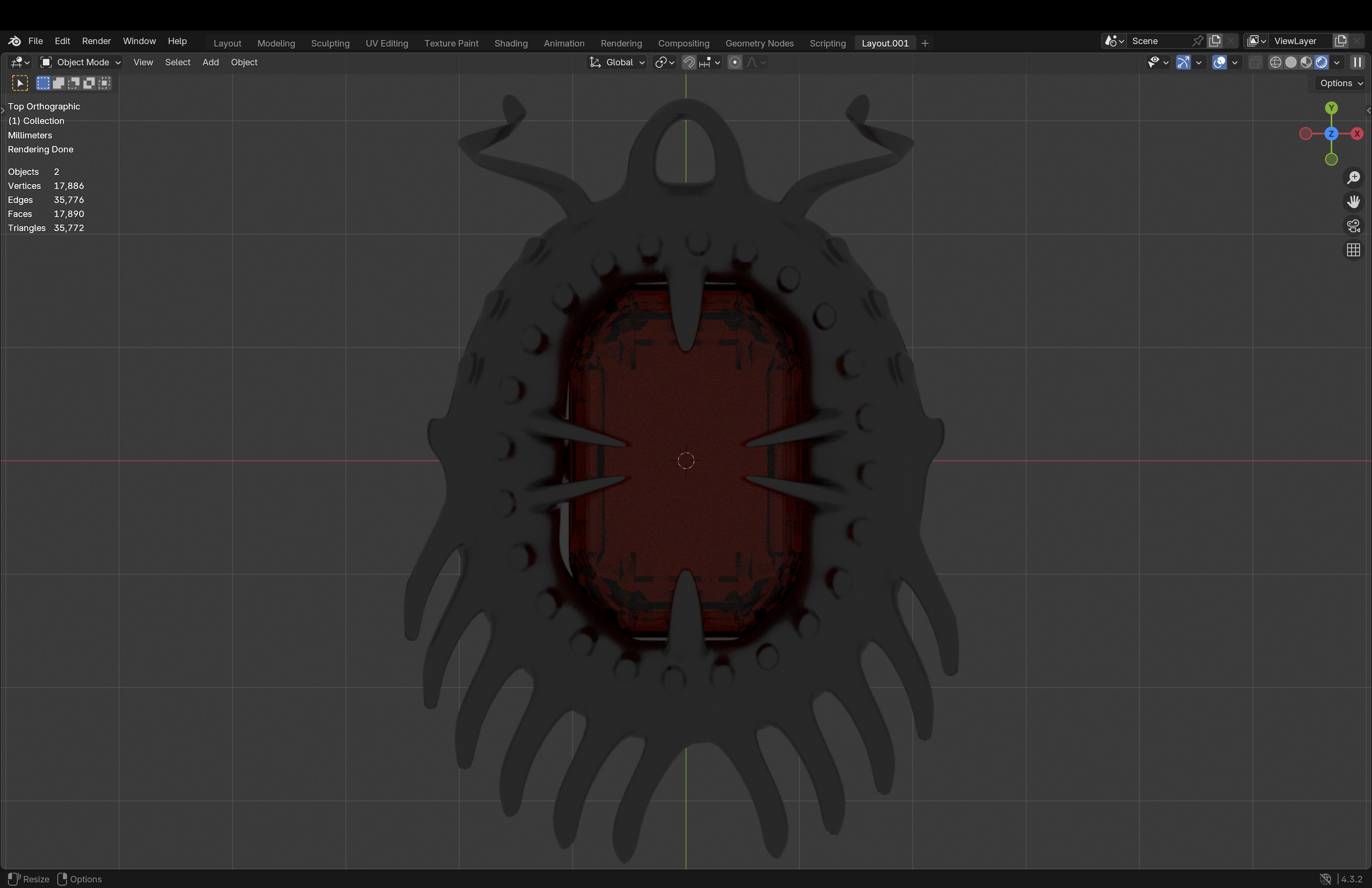Toggle proportional editing button
Screen dimensions: 1372x888
click(x=735, y=62)
